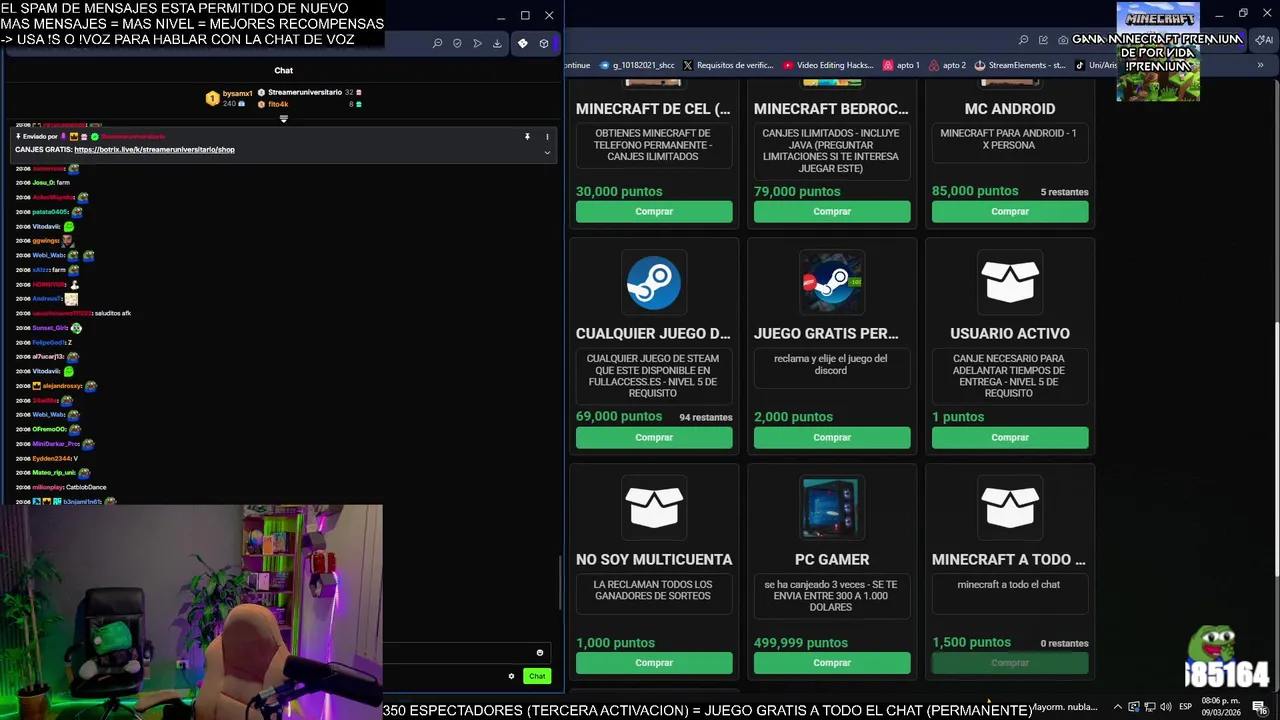
Task: Click the Steam logo of CUALQUIER JUEGO item
Action: coord(654,282)
